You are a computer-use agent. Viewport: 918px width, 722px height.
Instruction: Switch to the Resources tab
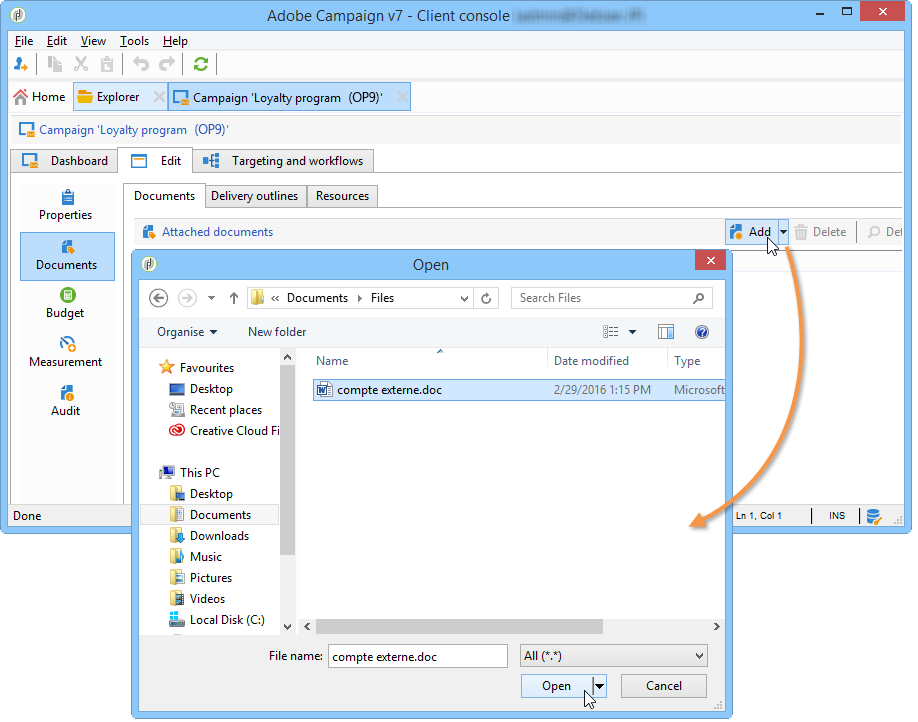click(342, 196)
